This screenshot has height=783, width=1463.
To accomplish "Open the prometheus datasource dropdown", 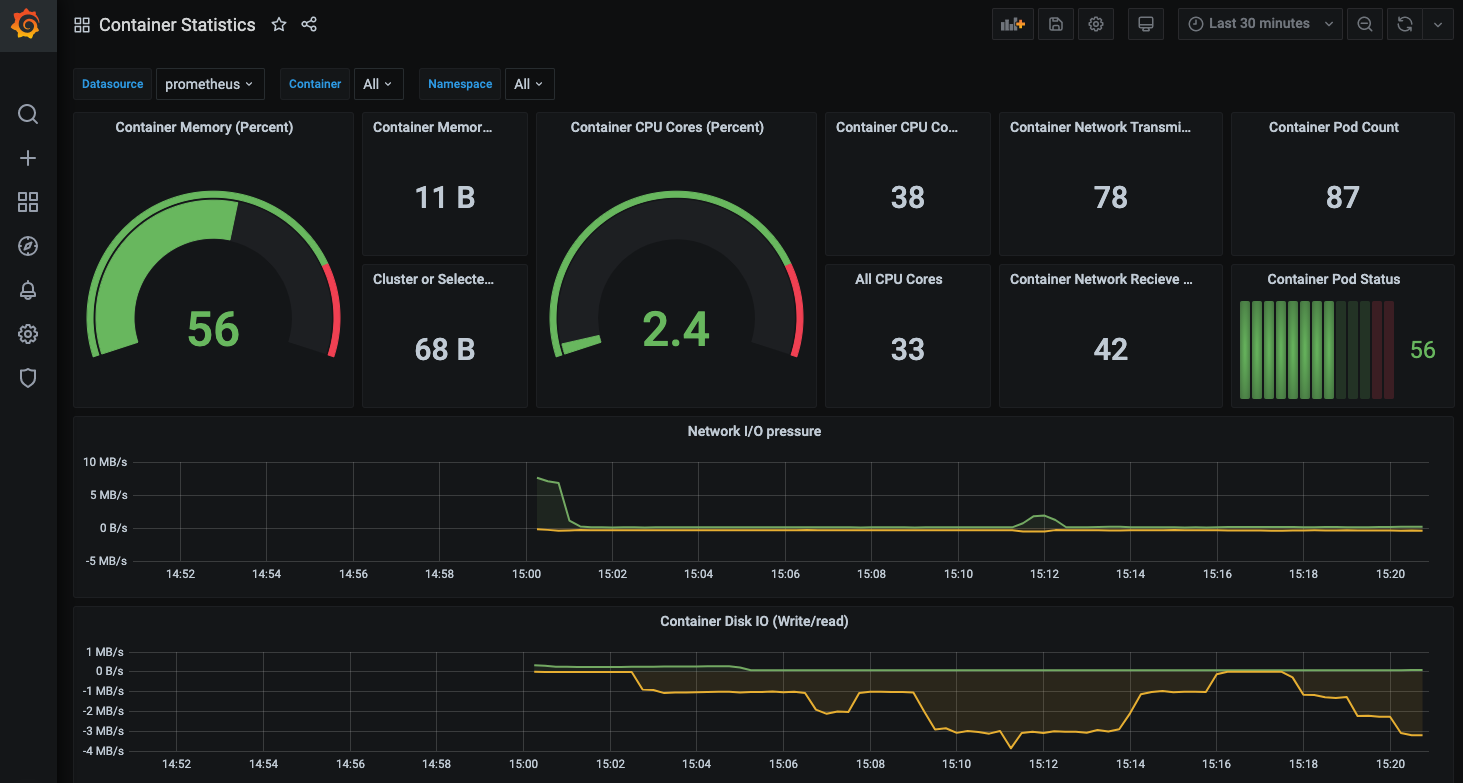I will (x=210, y=84).
